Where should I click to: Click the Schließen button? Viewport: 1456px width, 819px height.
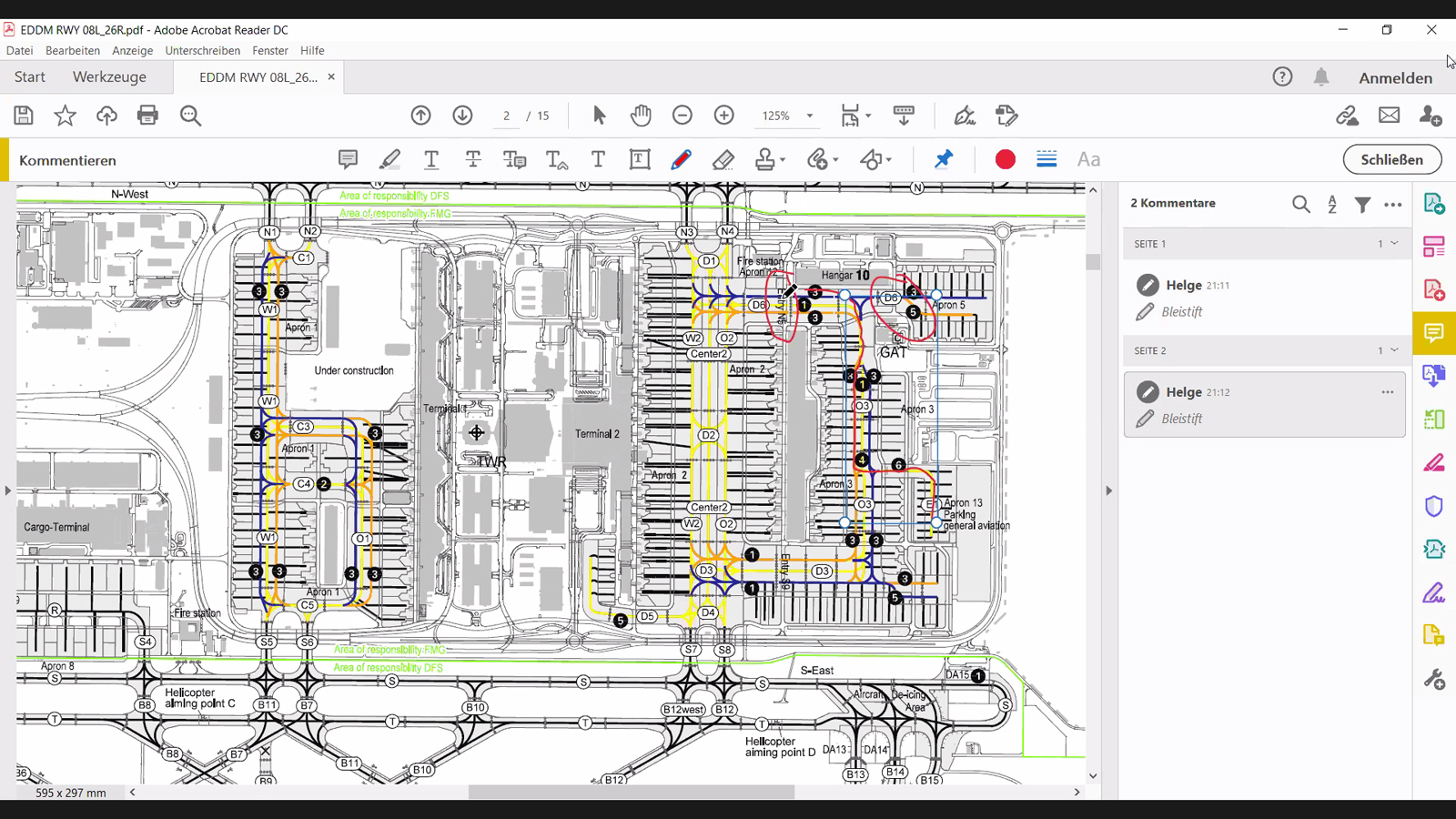click(1391, 159)
